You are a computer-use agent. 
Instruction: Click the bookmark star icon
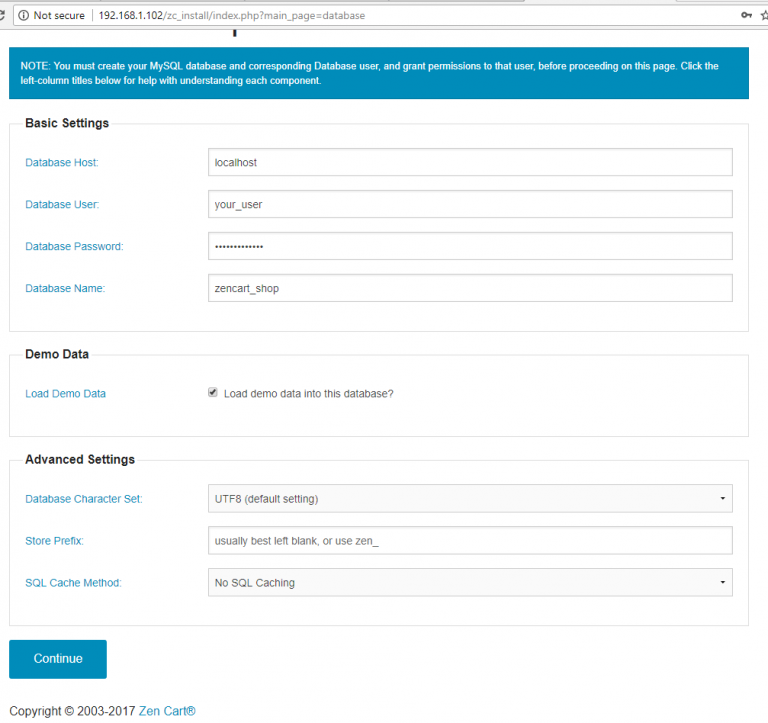coord(764,16)
